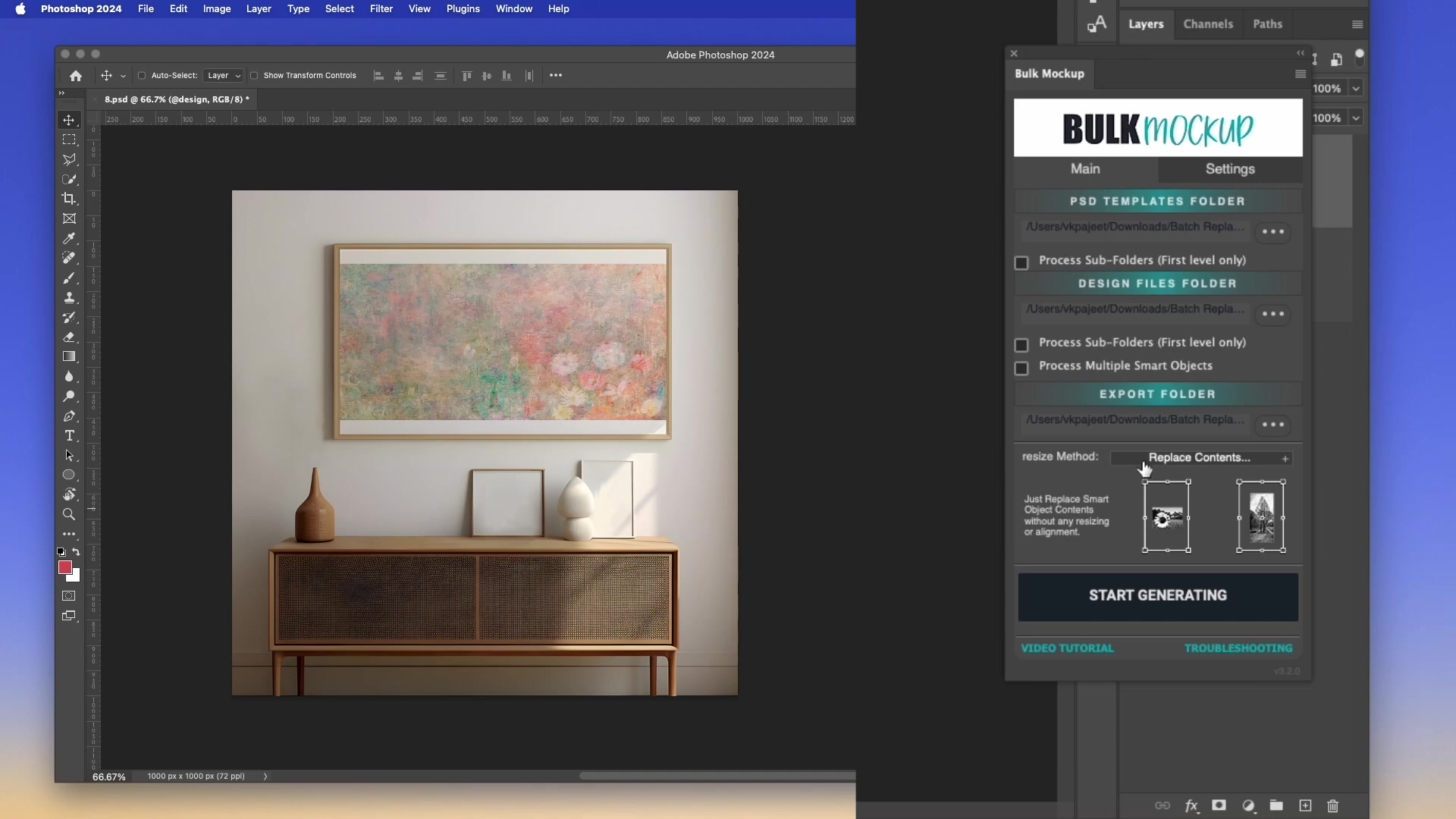Open the layer styles fx menu

[1191, 806]
